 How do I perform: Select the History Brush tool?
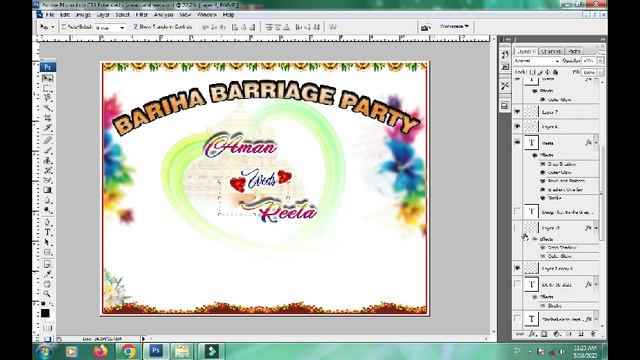click(x=48, y=171)
